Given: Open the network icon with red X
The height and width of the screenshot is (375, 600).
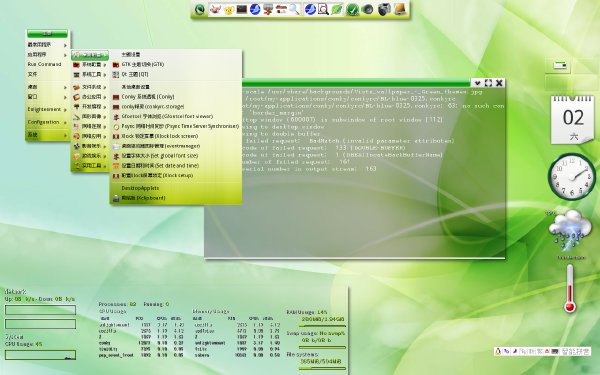Looking at the screenshot, I should [268, 10].
